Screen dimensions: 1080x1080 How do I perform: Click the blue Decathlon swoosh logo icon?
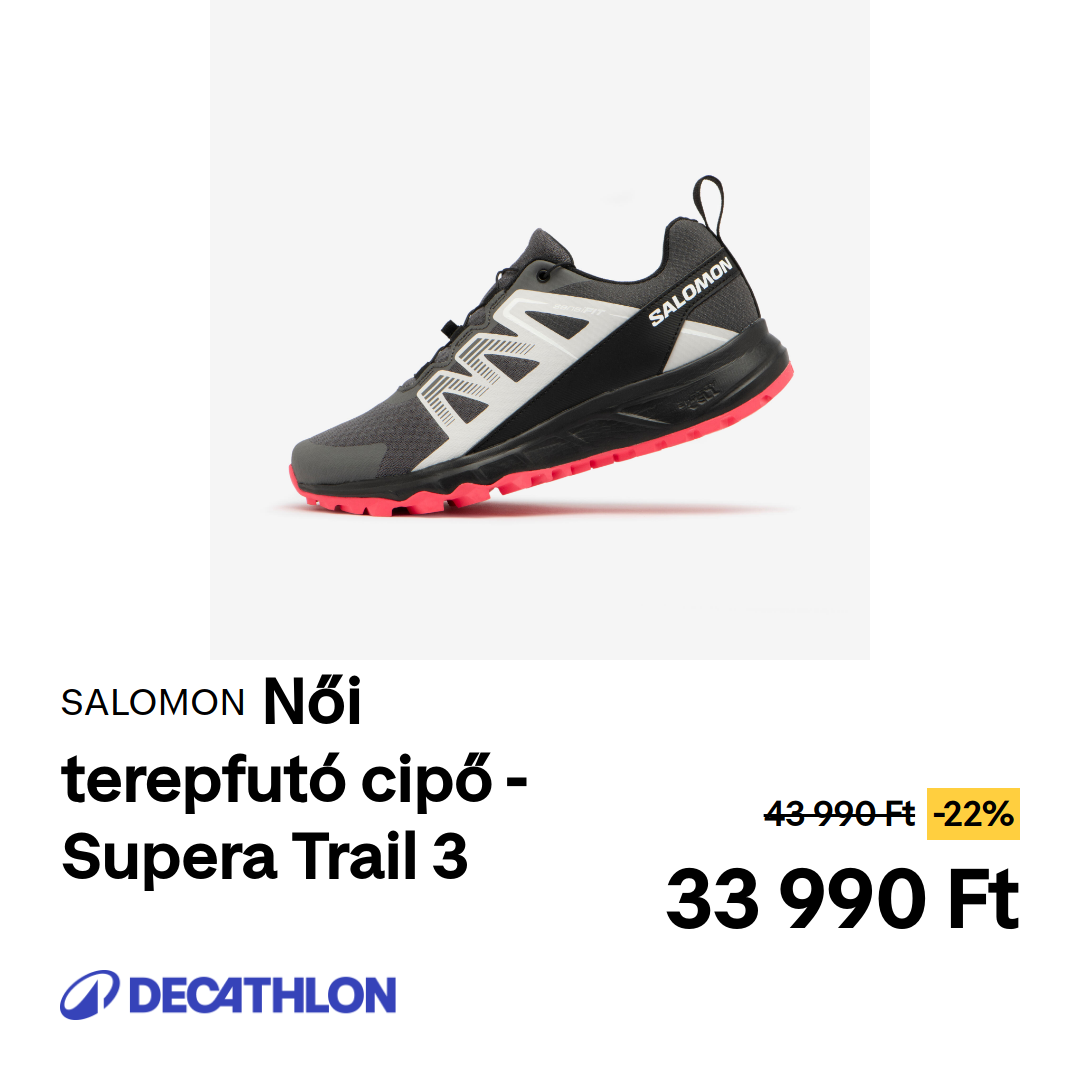pyautogui.click(x=90, y=994)
